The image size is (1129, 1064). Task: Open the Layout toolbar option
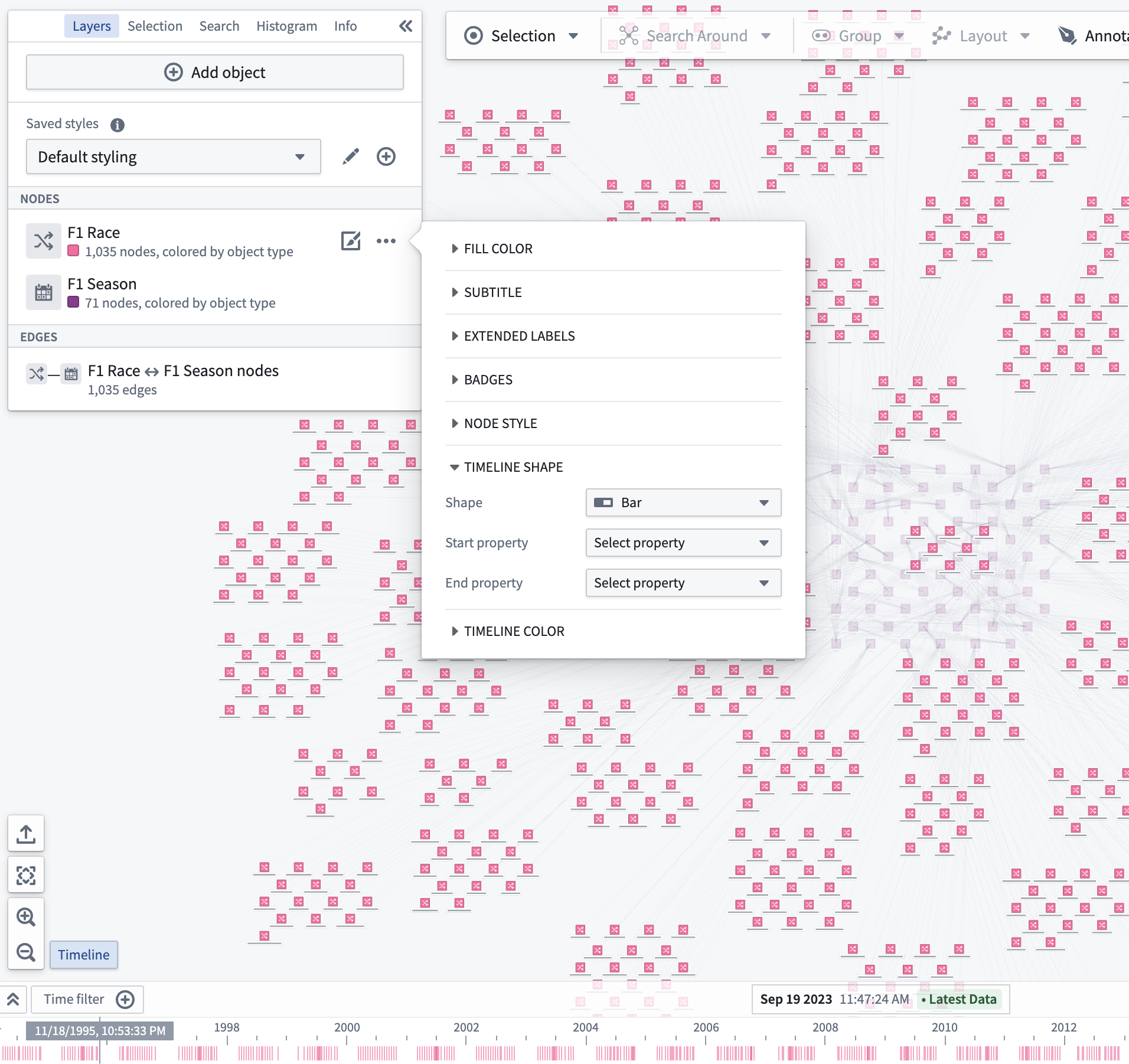981,36
